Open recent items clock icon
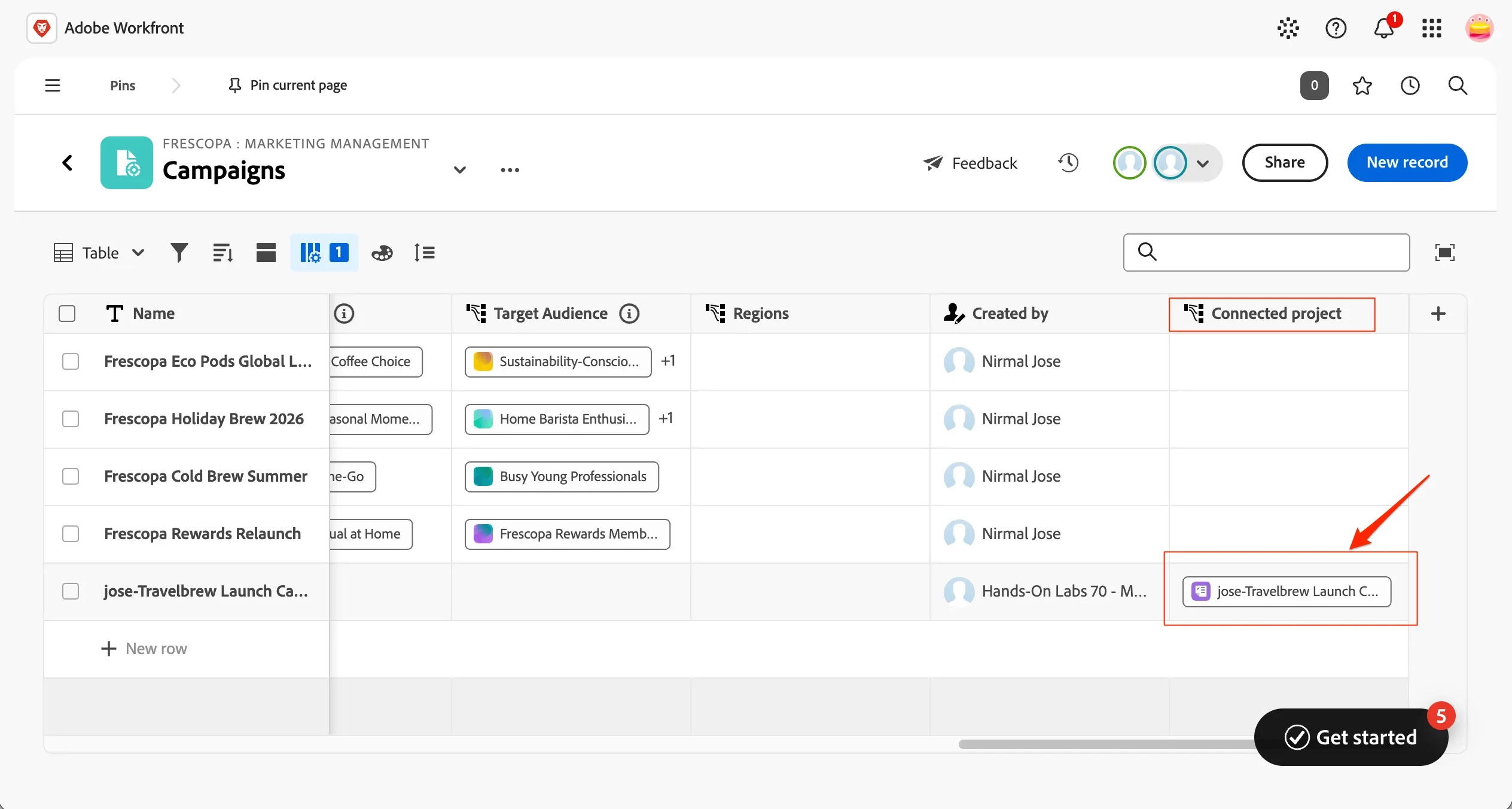 [1410, 86]
